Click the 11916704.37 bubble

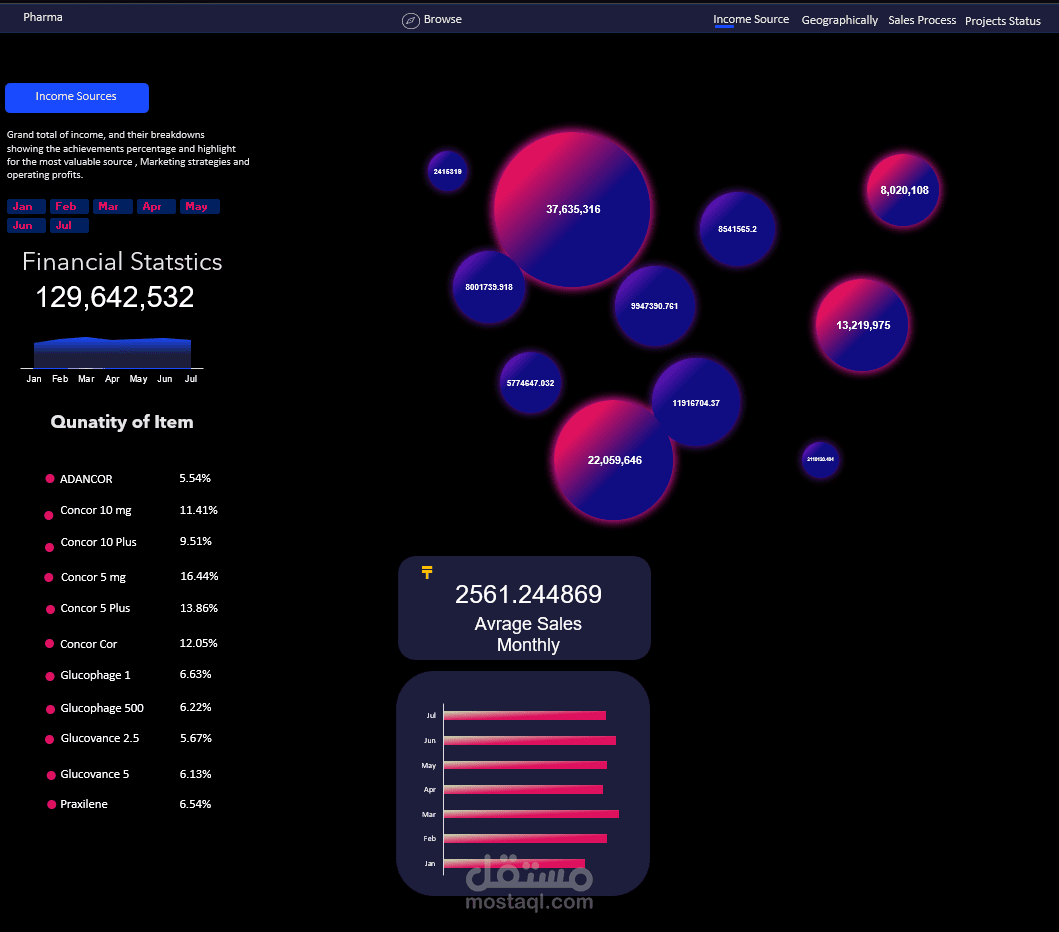point(697,402)
